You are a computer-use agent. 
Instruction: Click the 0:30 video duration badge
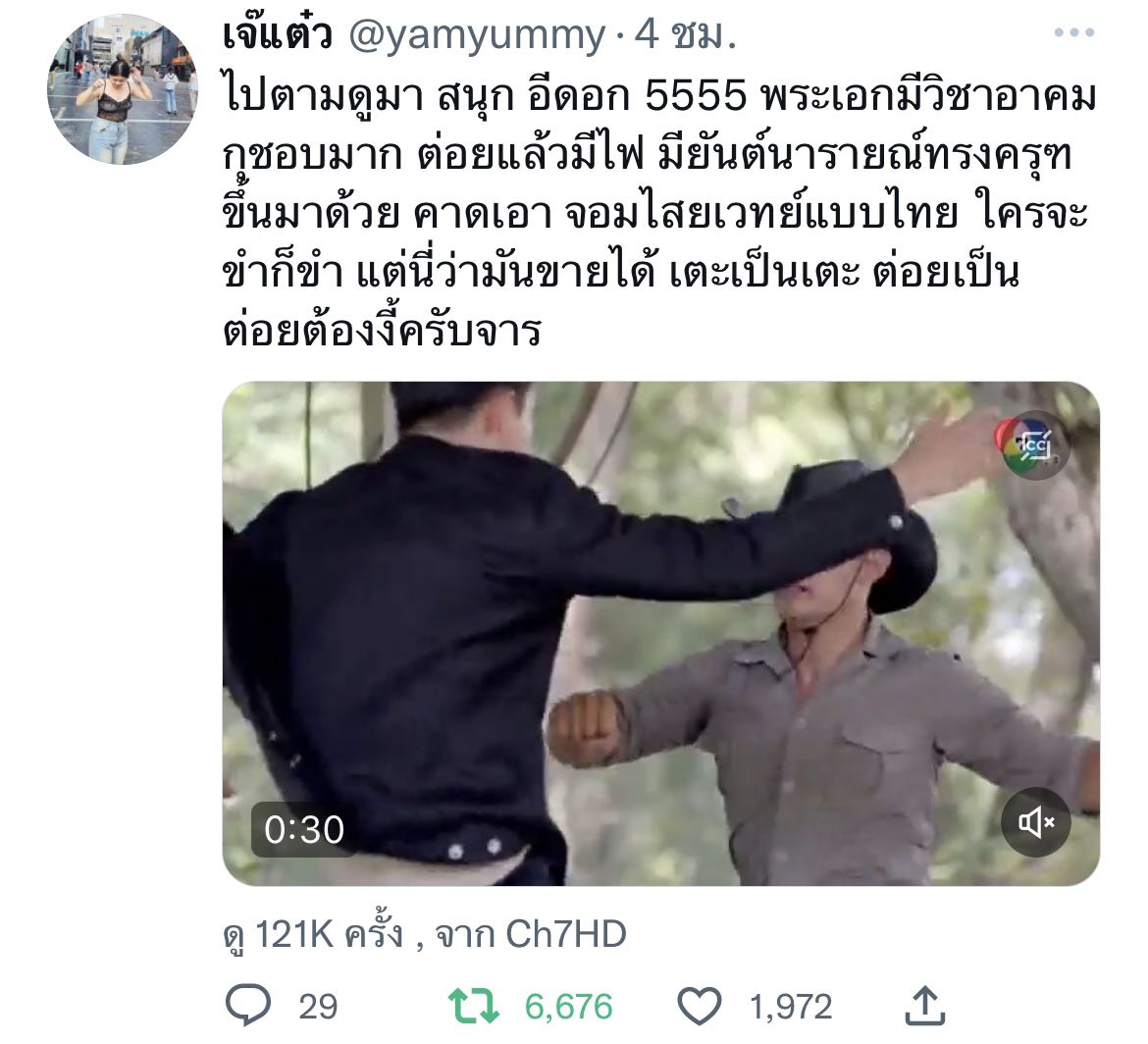click(304, 829)
